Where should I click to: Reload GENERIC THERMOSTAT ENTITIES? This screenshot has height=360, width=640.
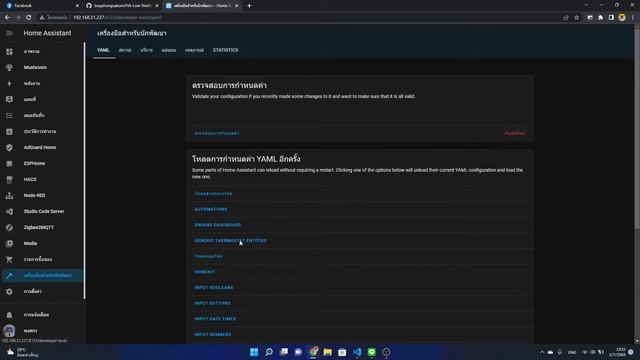coord(230,241)
